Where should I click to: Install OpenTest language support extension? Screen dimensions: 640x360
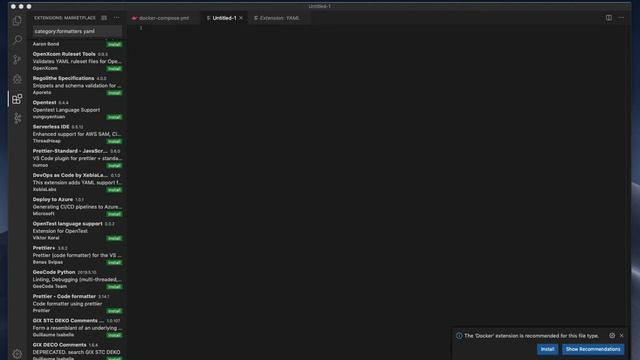coord(114,238)
